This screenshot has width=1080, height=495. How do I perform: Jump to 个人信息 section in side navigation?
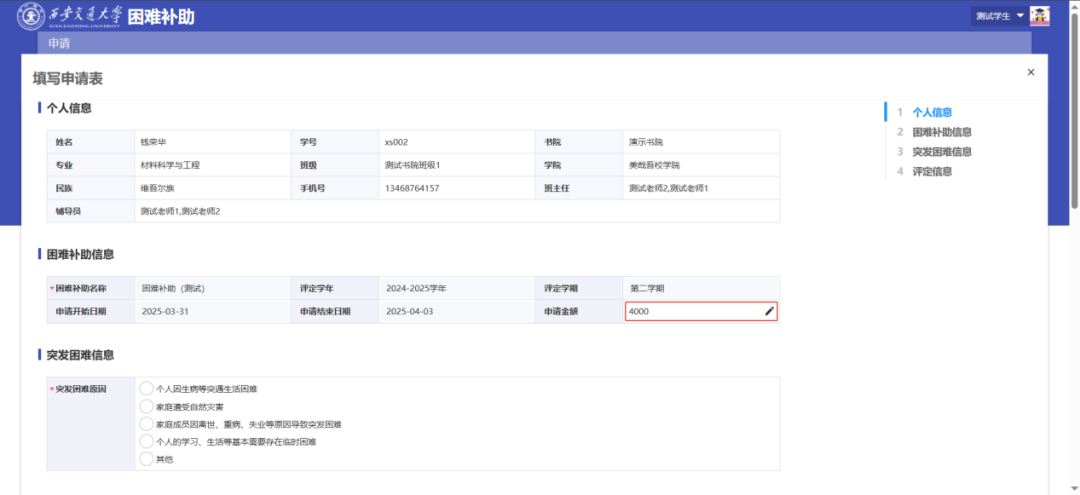click(x=931, y=112)
